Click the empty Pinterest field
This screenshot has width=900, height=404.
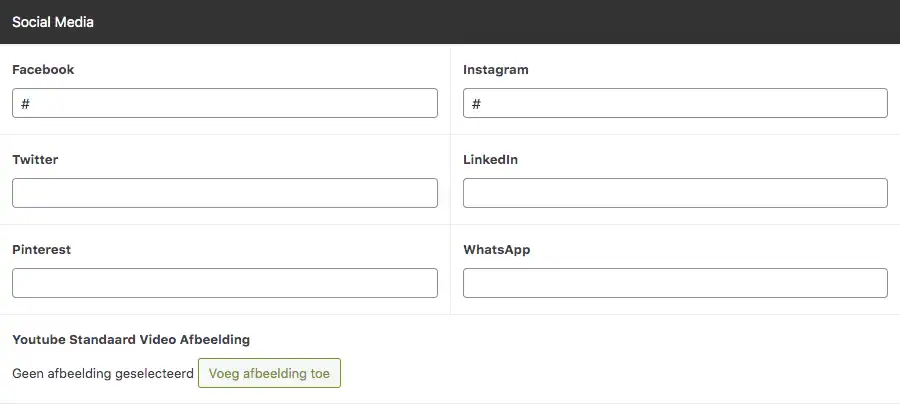[x=225, y=283]
